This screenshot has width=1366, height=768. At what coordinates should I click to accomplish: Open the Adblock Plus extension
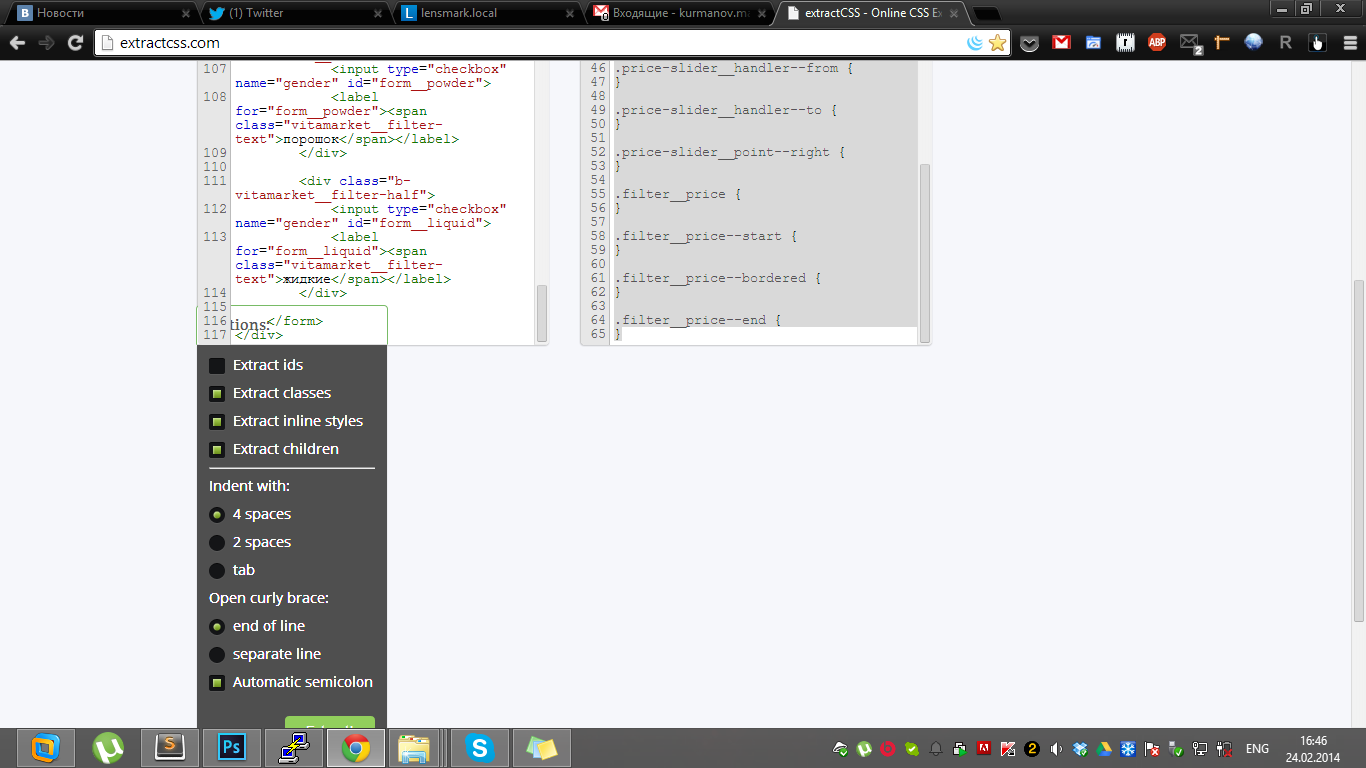[1157, 43]
